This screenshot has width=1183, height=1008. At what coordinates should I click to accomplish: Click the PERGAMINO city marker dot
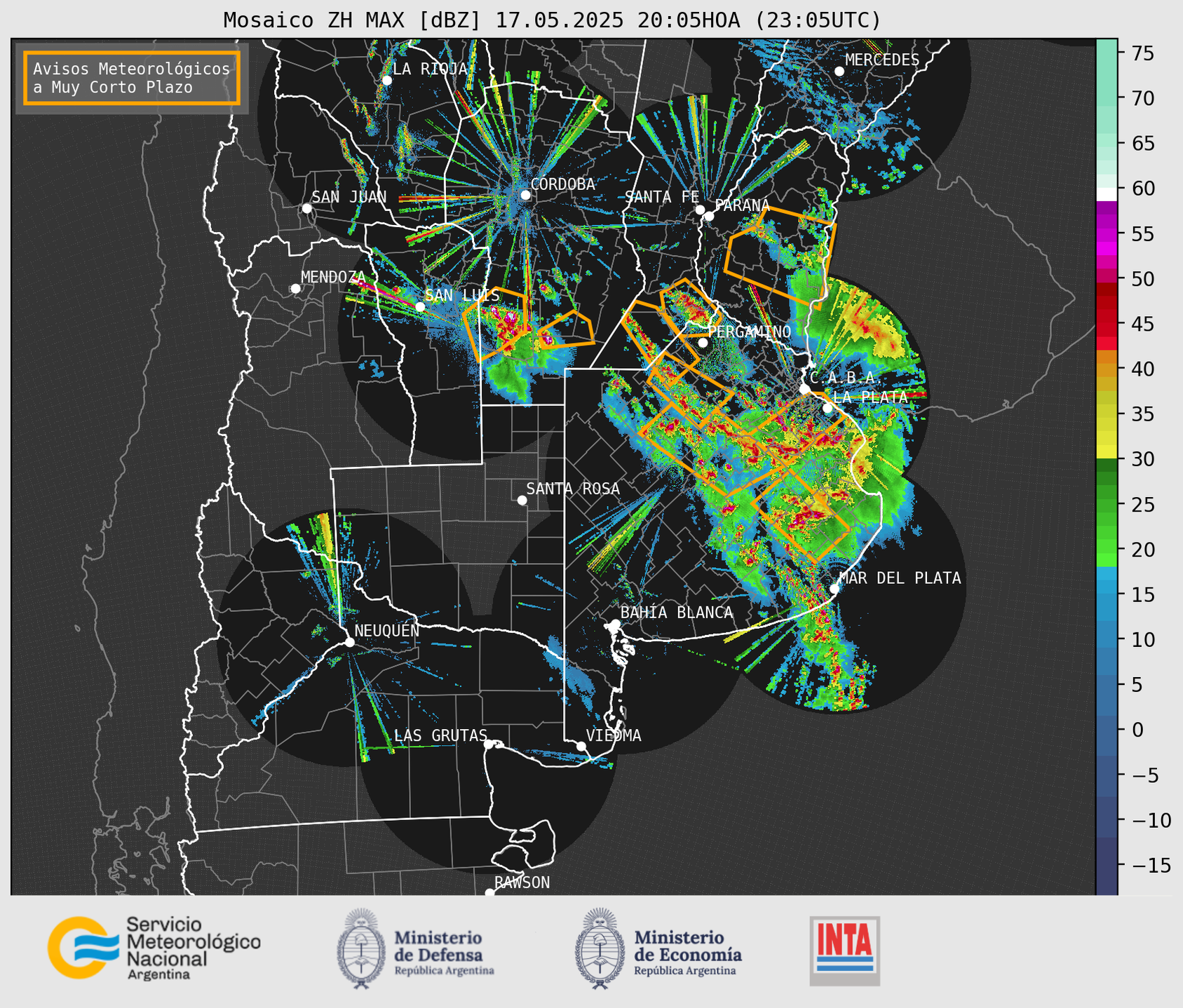(703, 343)
